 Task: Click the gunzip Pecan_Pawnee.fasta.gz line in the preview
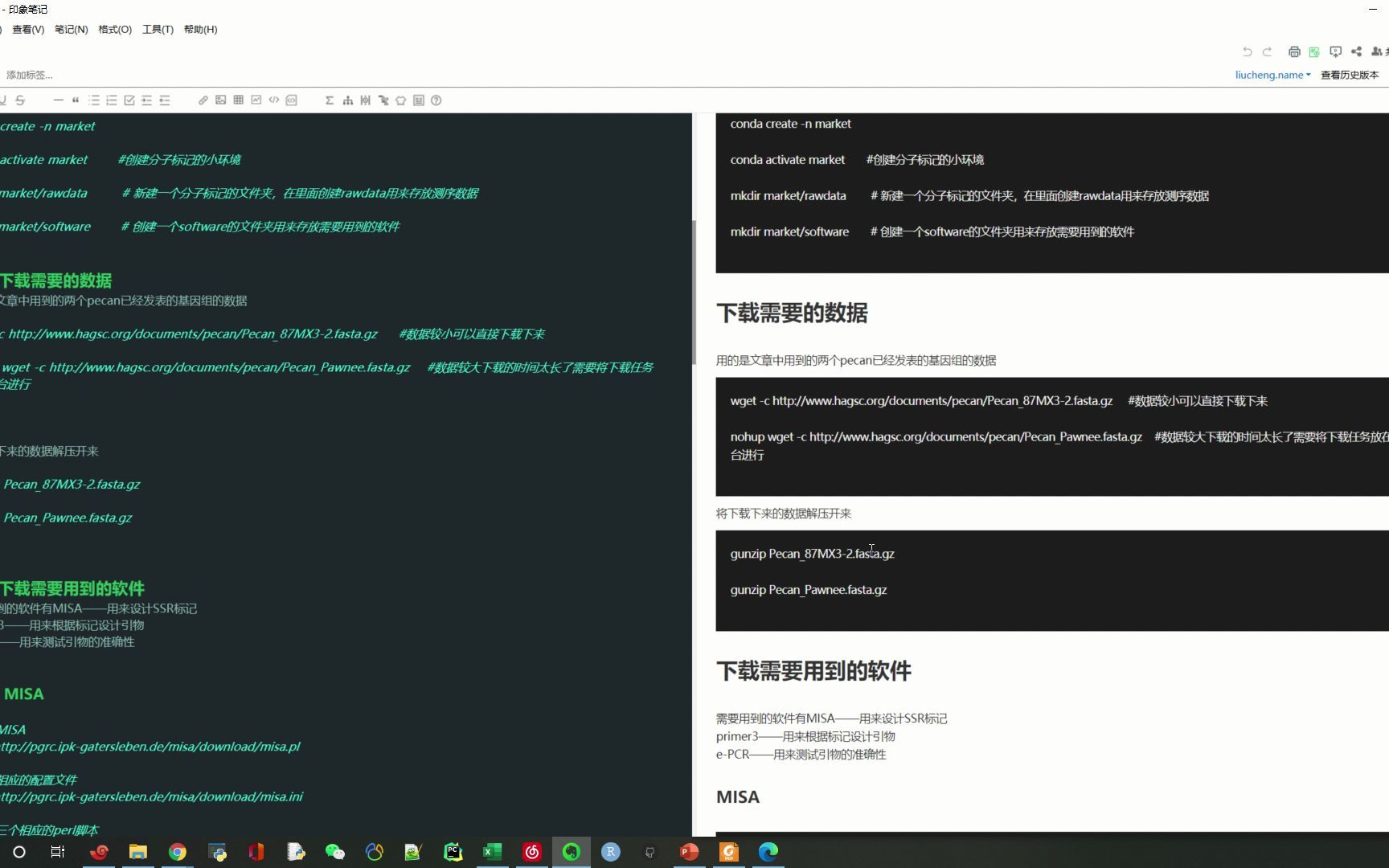tap(809, 590)
